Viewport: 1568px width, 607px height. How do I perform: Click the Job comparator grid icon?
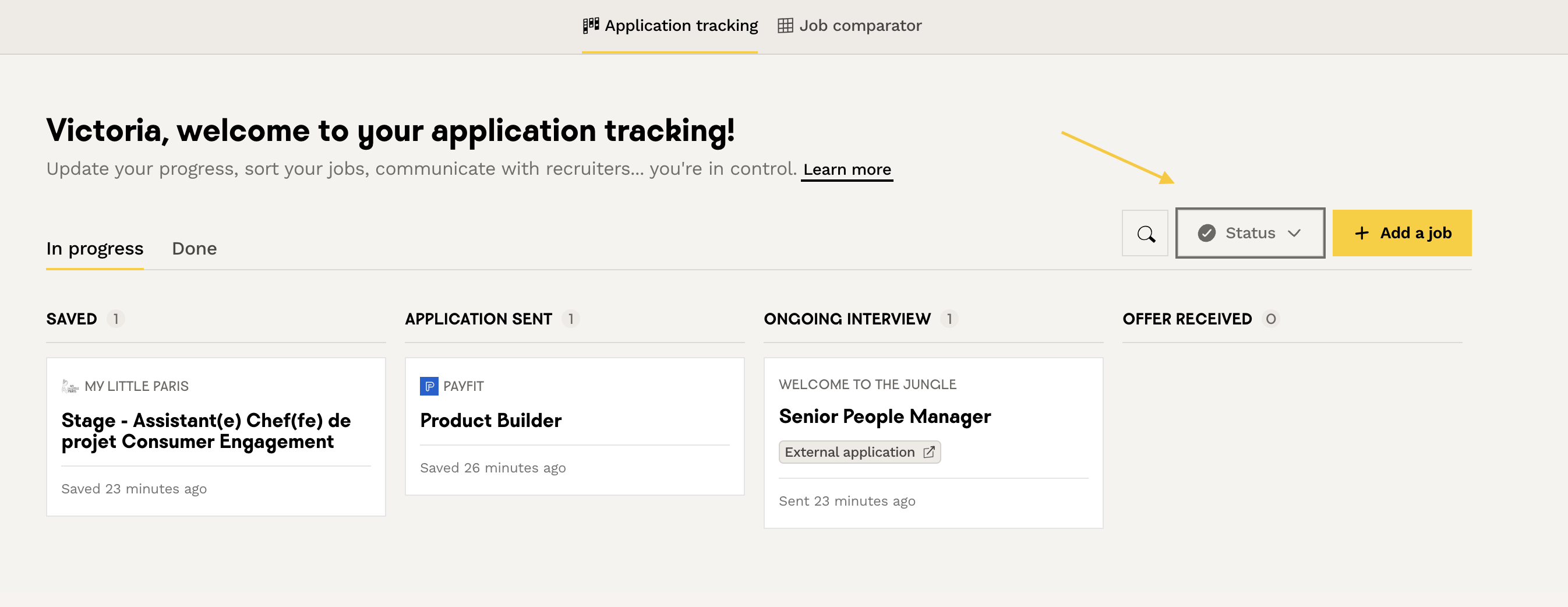click(x=785, y=26)
